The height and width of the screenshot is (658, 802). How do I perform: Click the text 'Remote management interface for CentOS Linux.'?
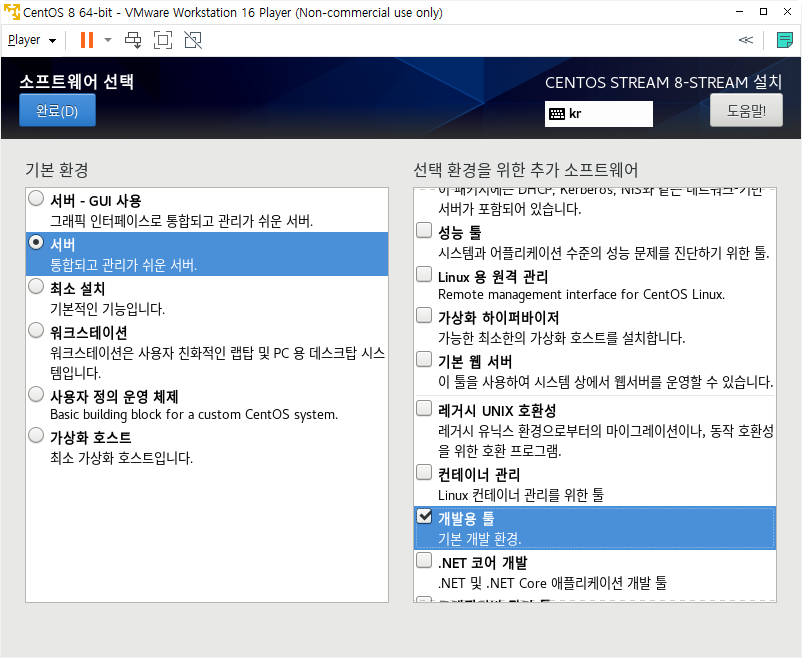tap(582, 295)
